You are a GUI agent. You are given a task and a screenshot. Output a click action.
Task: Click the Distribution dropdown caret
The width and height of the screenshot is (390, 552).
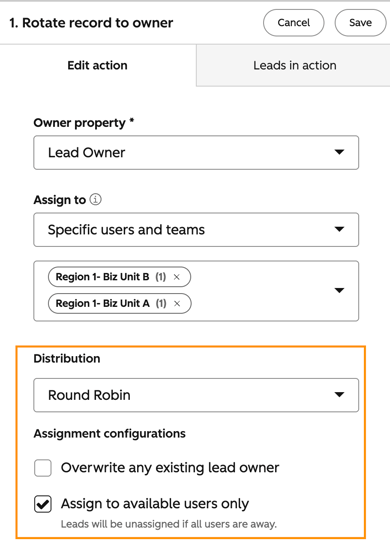(339, 395)
